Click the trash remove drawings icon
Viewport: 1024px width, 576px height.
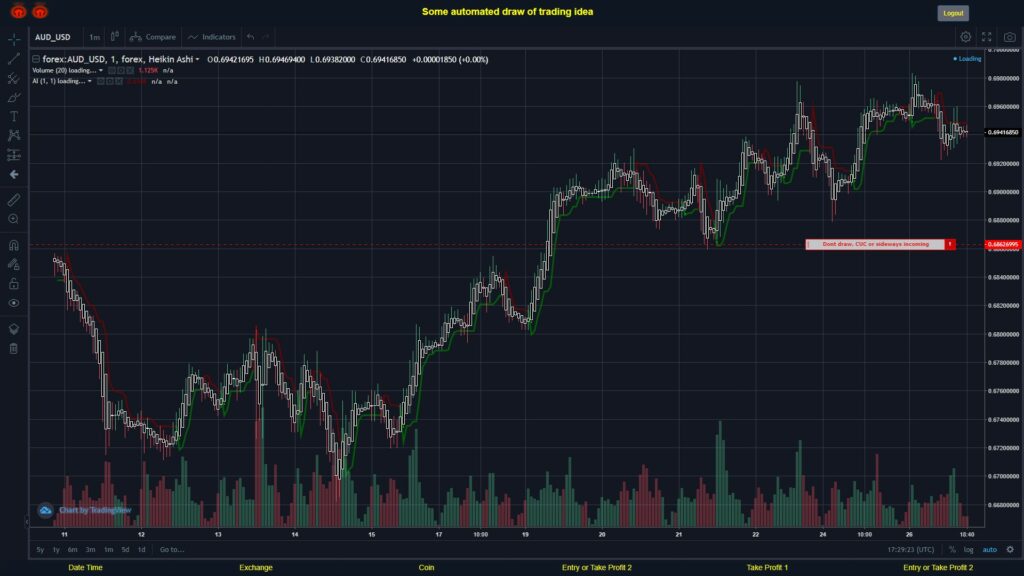14,348
